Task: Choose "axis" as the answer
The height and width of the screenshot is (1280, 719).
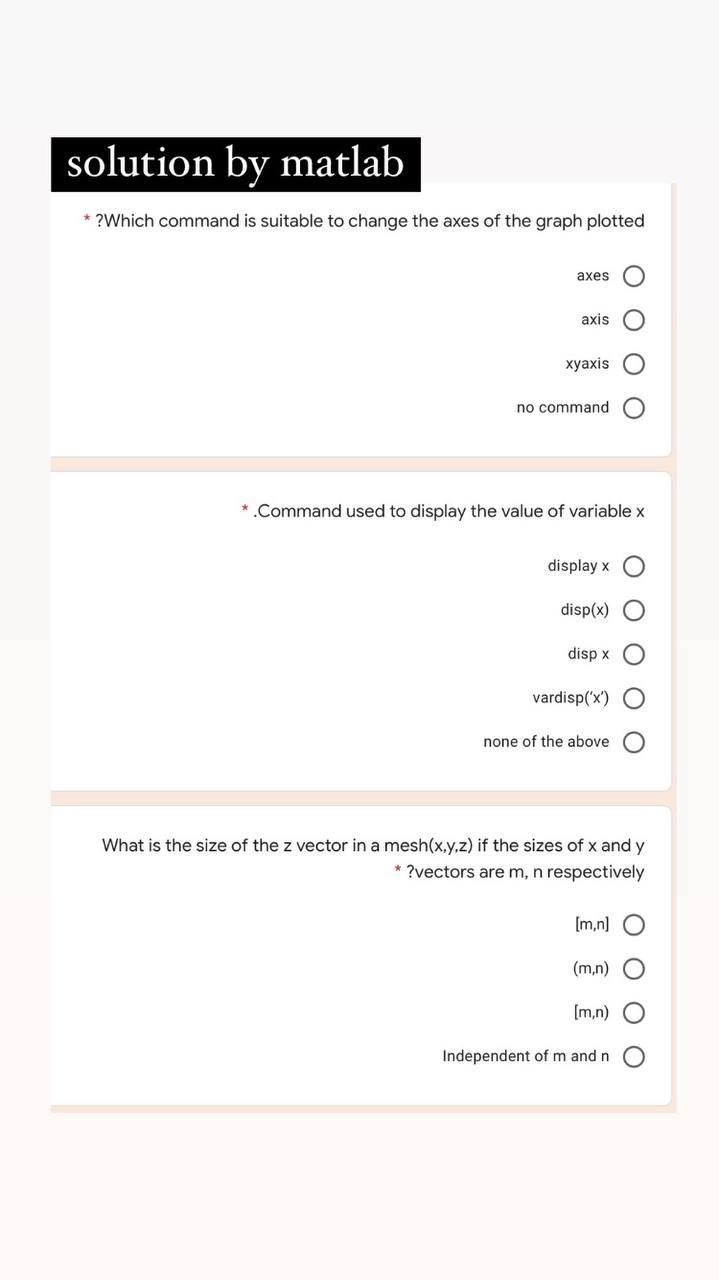Action: (634, 319)
